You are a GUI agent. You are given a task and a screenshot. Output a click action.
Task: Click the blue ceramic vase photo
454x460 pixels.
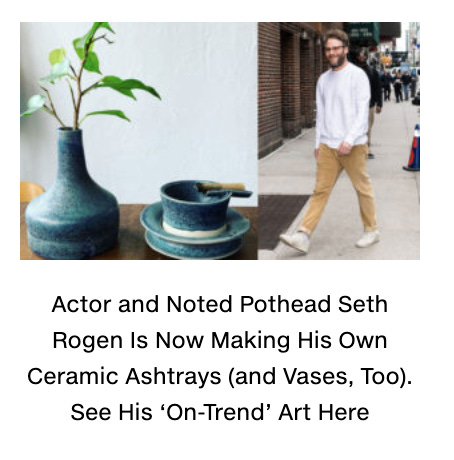tap(139, 141)
